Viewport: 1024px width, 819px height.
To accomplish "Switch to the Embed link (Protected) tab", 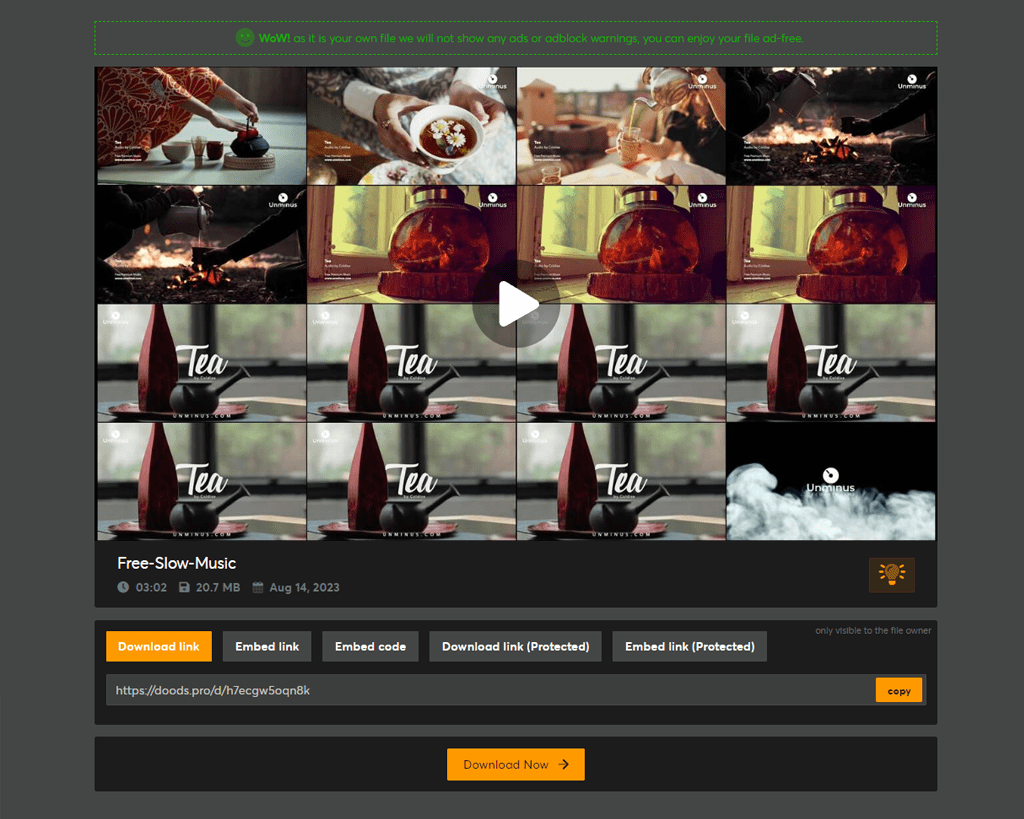I will 689,646.
